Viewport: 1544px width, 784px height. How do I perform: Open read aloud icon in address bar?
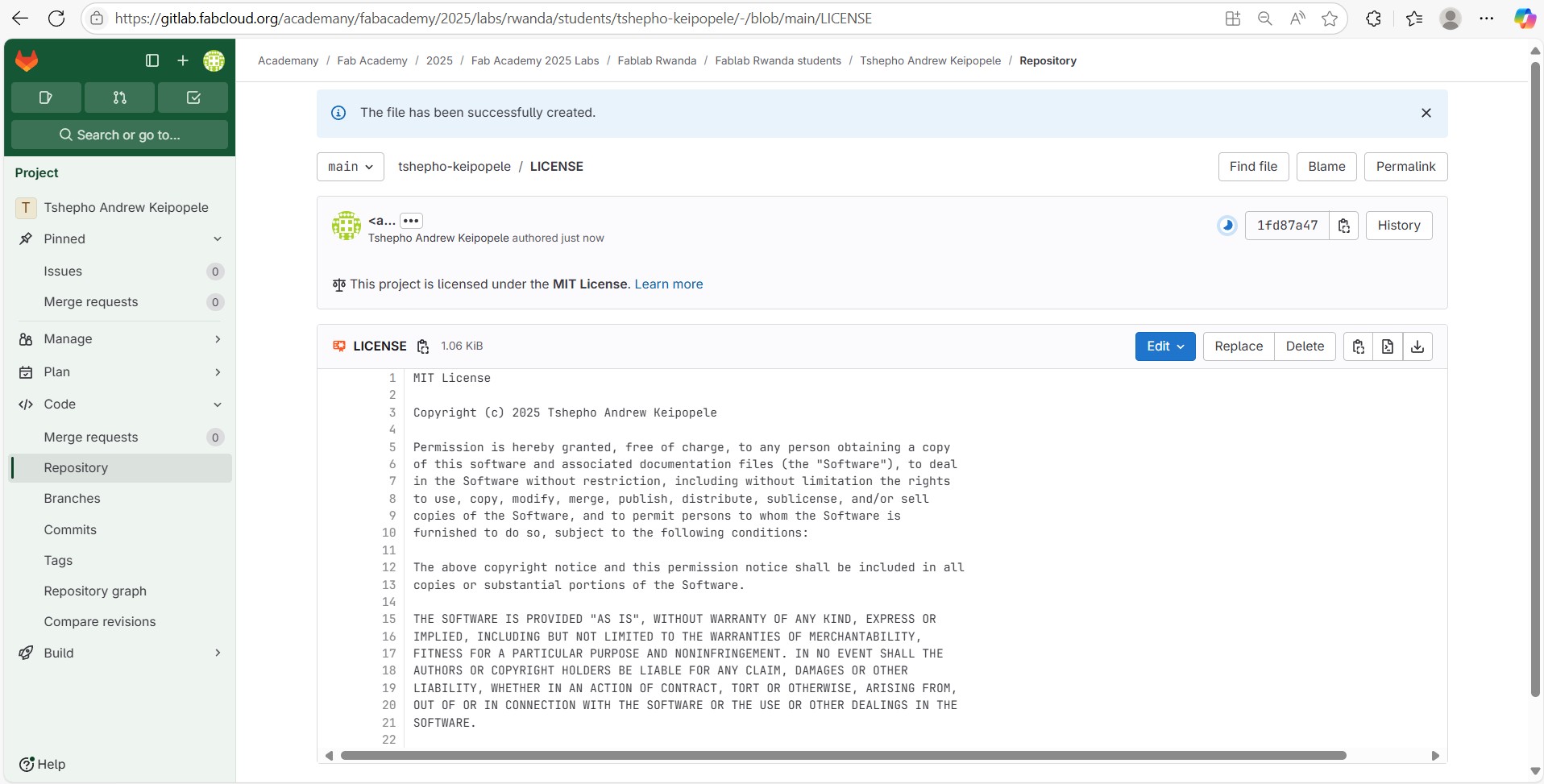click(1297, 19)
